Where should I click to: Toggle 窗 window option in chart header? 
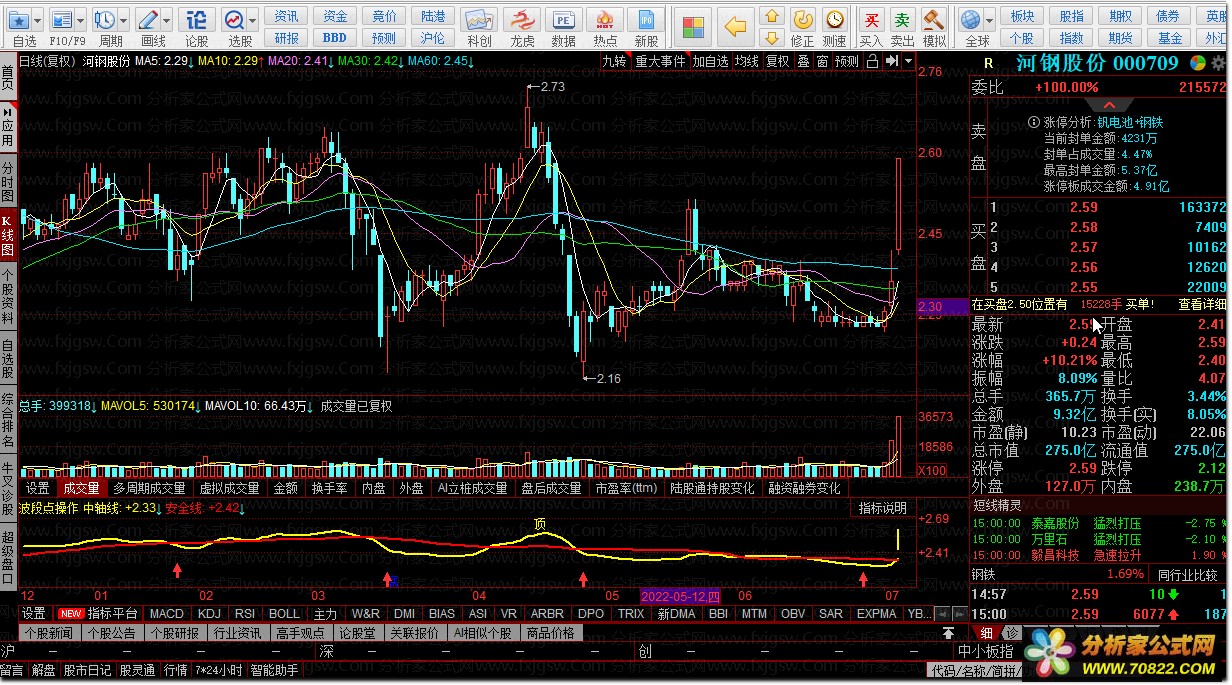click(822, 61)
